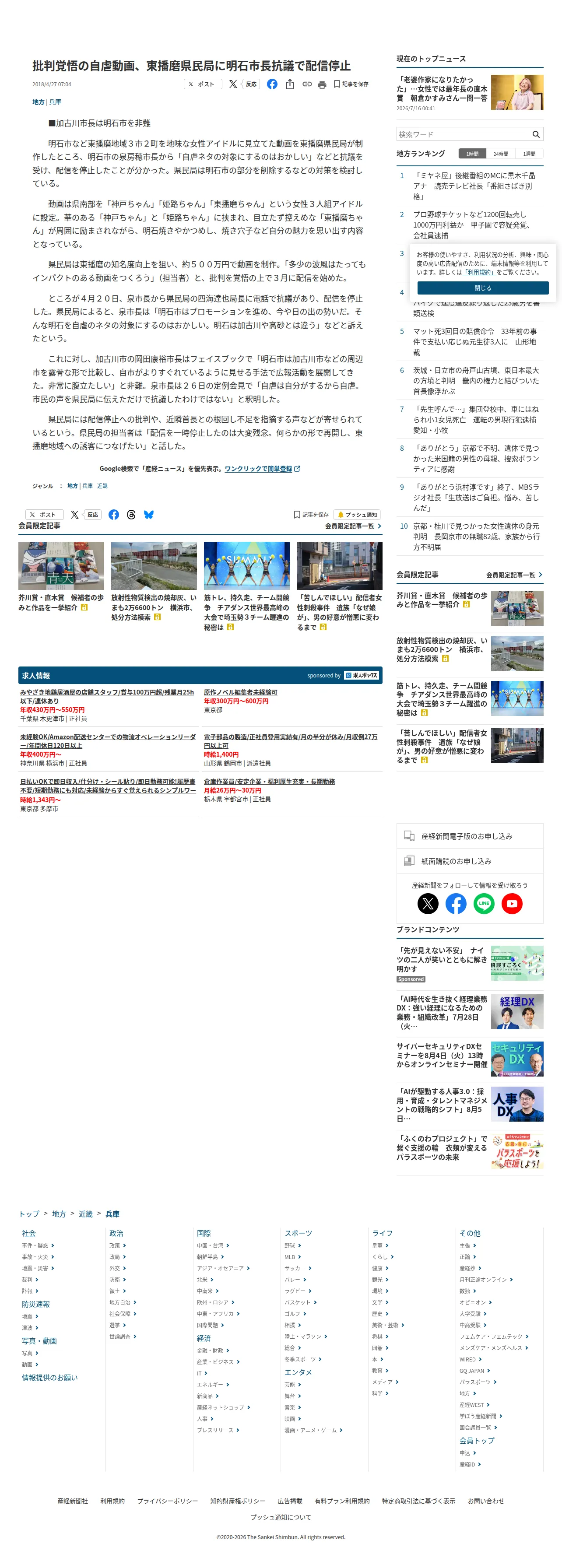The image size is (562, 1568).
Task: Click the 求人ボックス sponsor logo
Action: point(362,675)
